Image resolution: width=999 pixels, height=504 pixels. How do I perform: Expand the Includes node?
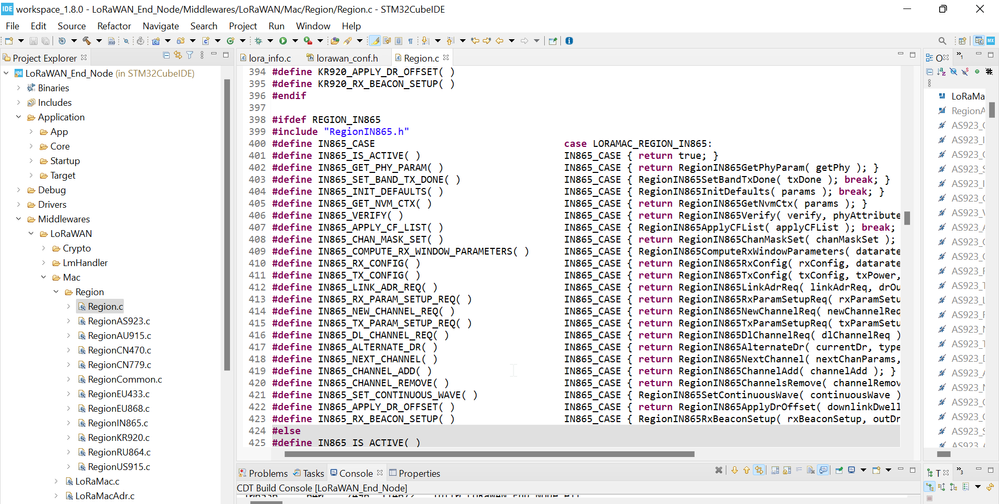[x=18, y=103]
